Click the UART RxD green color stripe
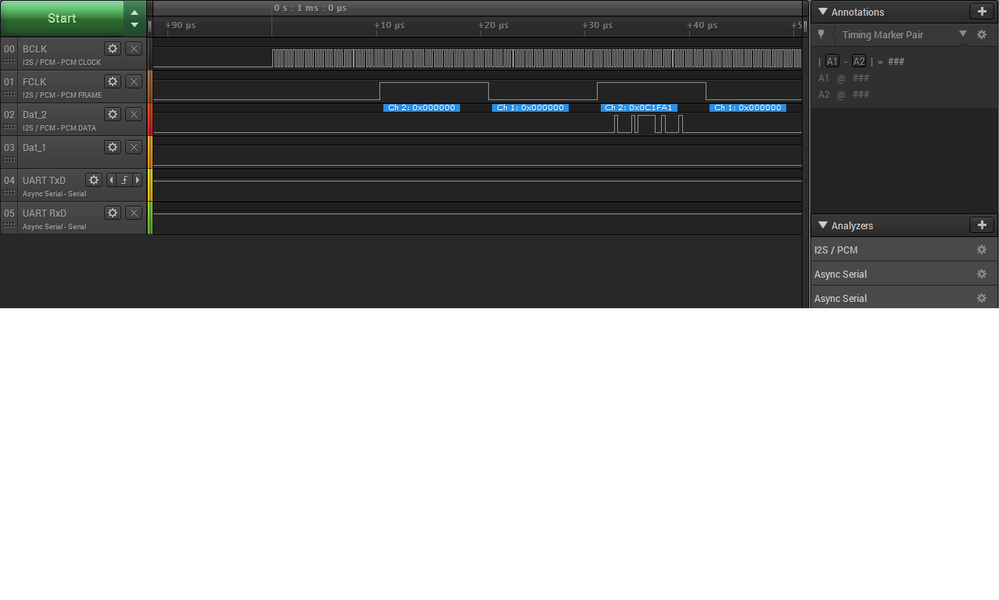 point(150,218)
